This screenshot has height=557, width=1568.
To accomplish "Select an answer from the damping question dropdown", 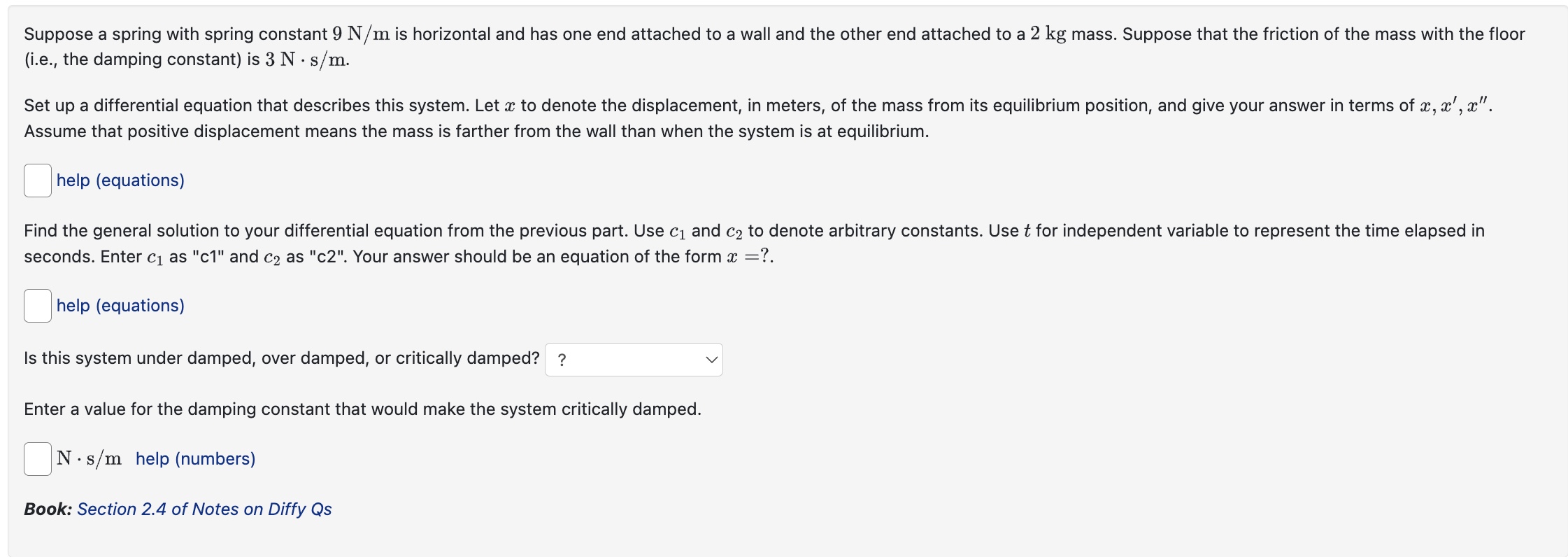I will (633, 359).
